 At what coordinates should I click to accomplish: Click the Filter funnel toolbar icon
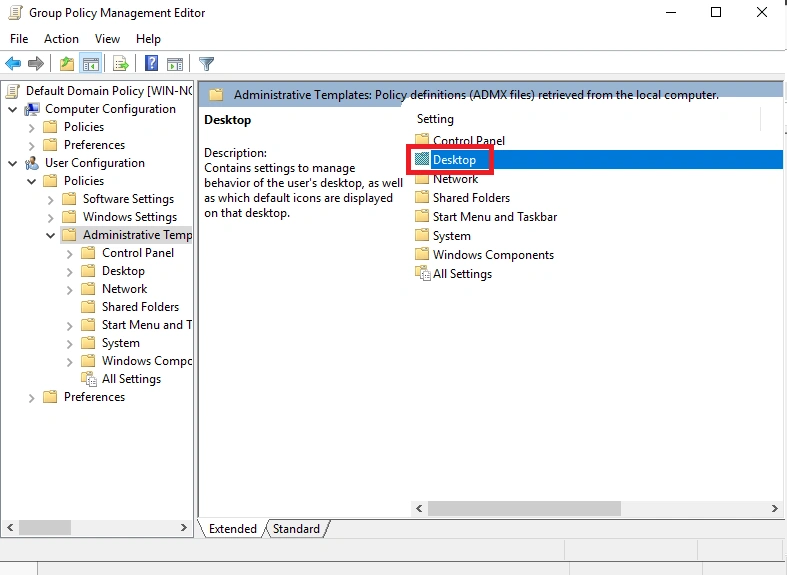[206, 64]
